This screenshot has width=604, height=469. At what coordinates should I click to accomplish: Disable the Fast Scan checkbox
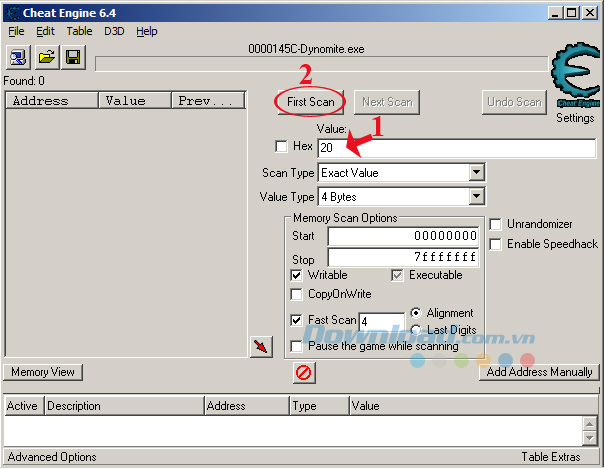[296, 320]
